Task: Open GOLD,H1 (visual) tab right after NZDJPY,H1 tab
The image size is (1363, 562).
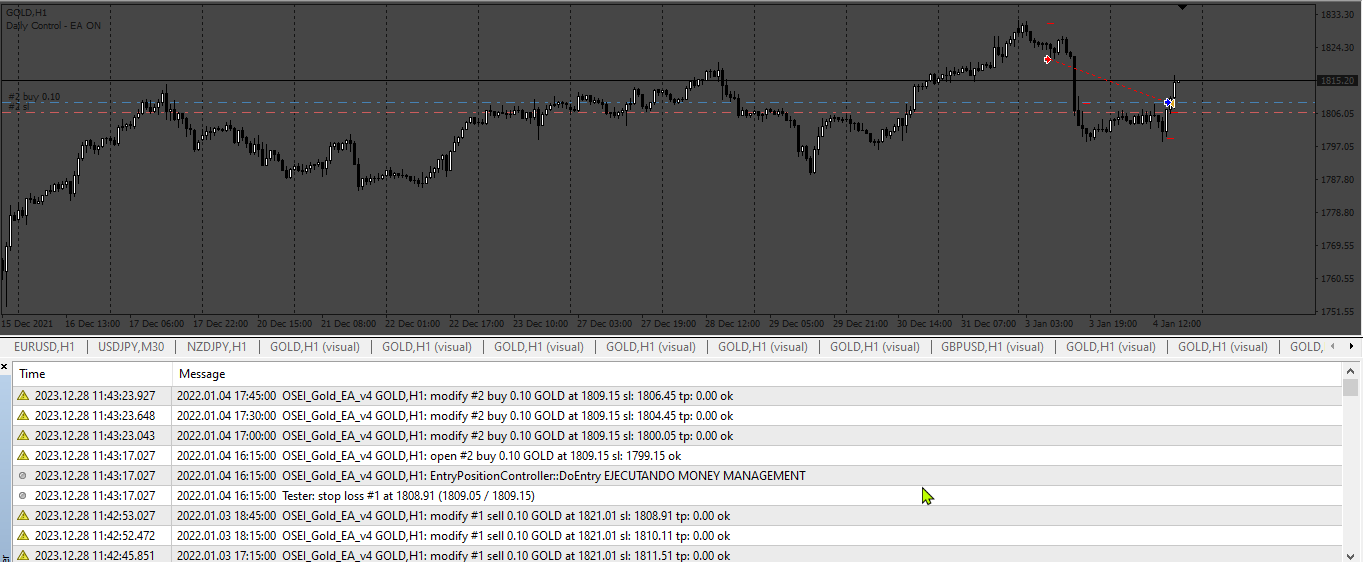Action: pos(315,347)
